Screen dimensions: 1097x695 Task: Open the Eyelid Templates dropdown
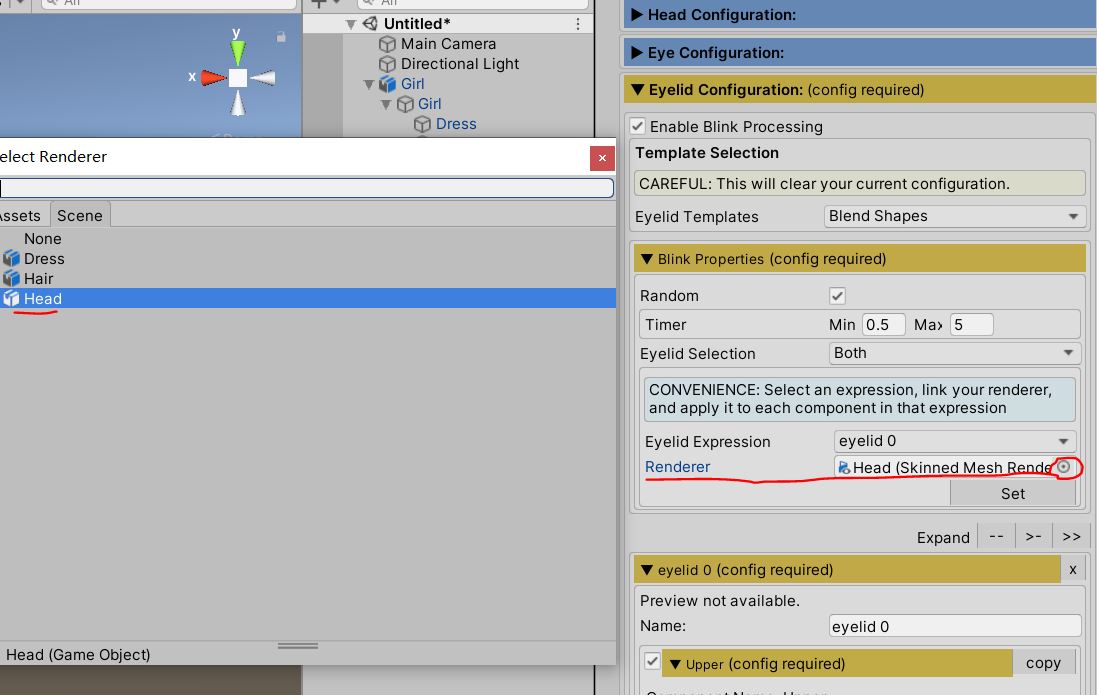pyautogui.click(x=955, y=216)
